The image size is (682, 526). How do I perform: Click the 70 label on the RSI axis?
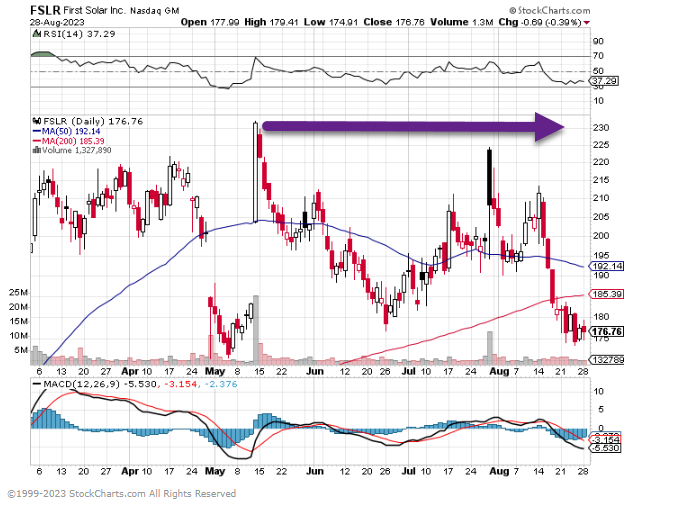[x=598, y=56]
